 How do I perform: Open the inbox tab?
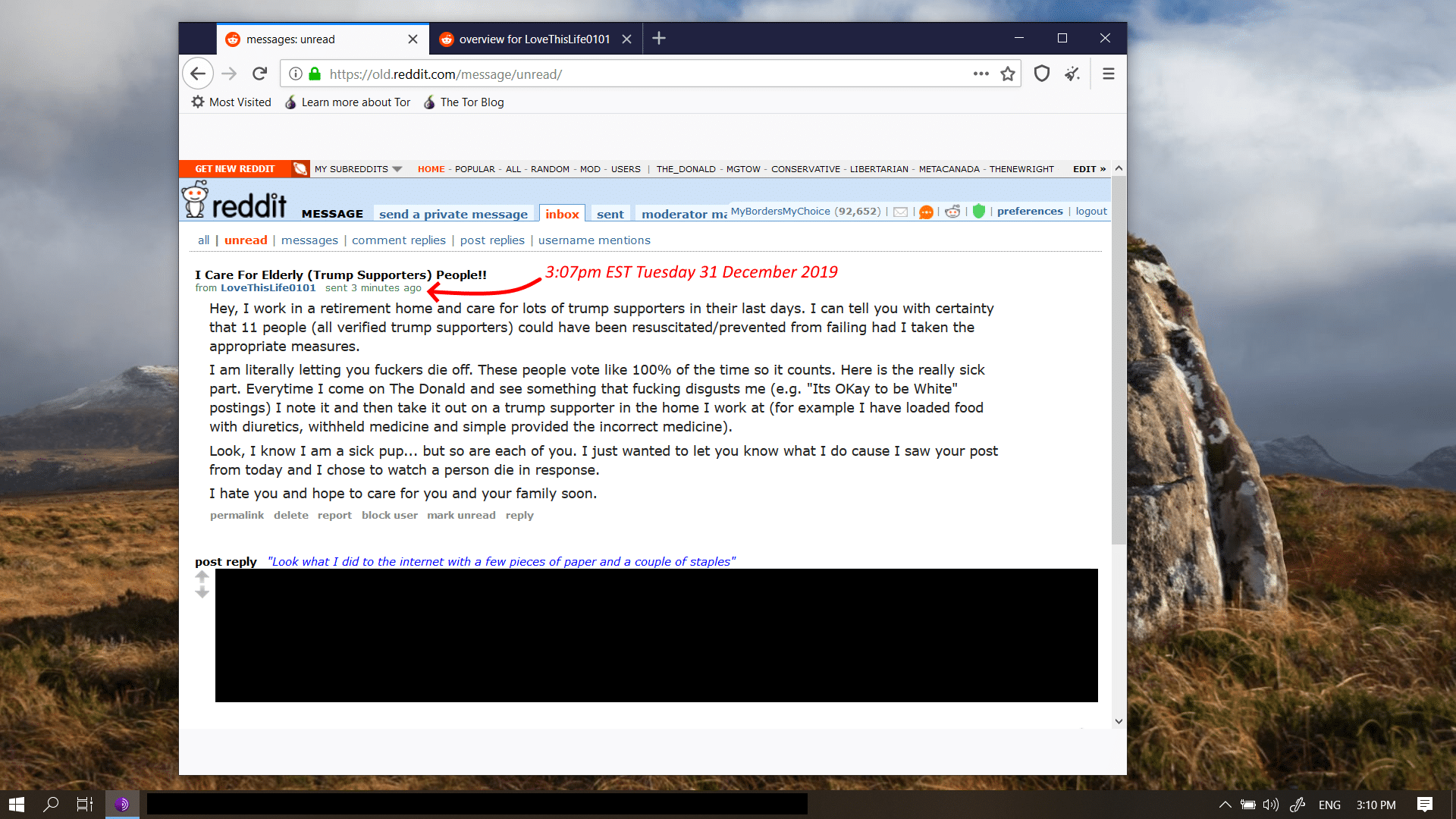pyautogui.click(x=562, y=214)
